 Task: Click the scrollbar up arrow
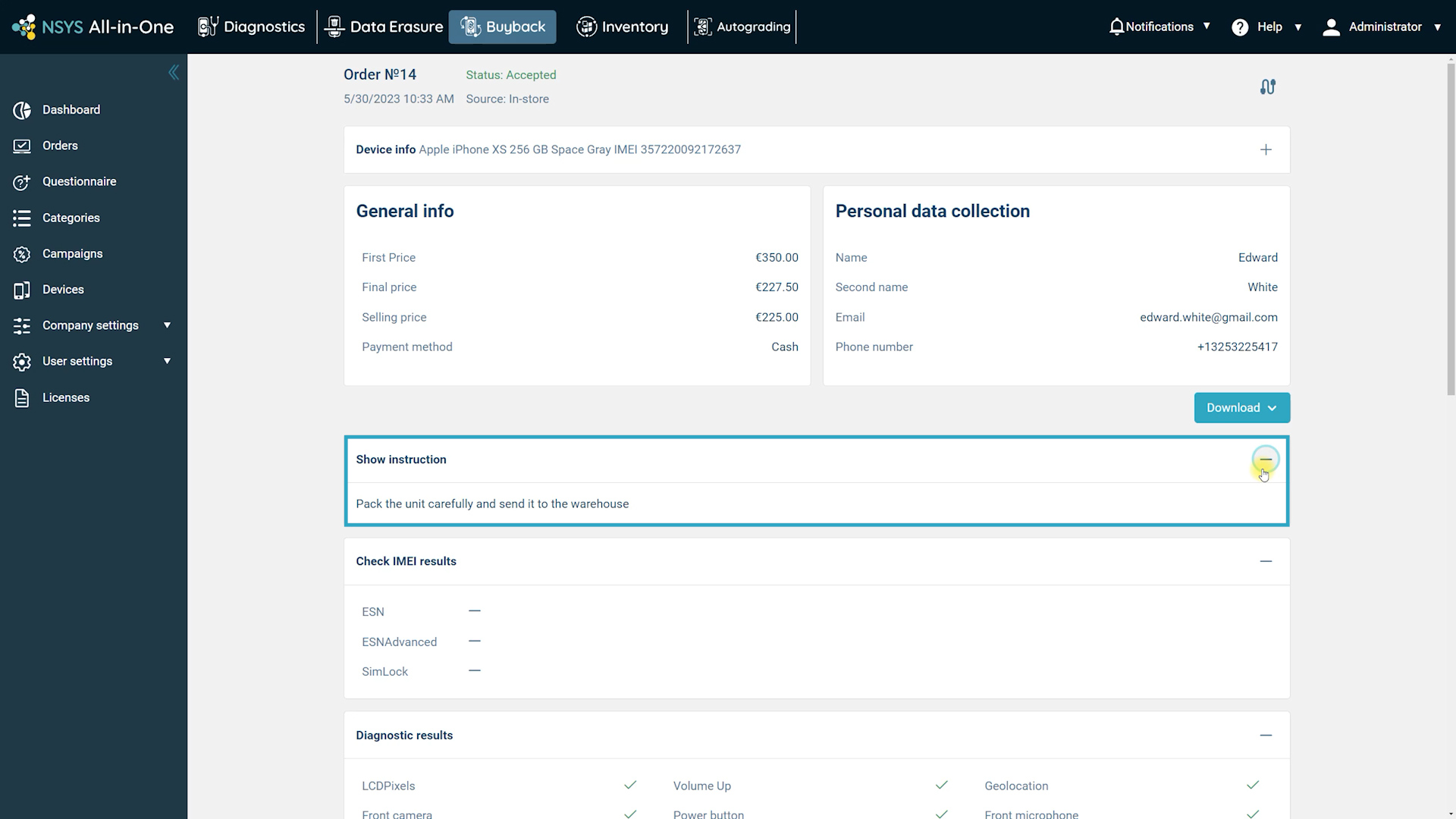pyautogui.click(x=1451, y=58)
